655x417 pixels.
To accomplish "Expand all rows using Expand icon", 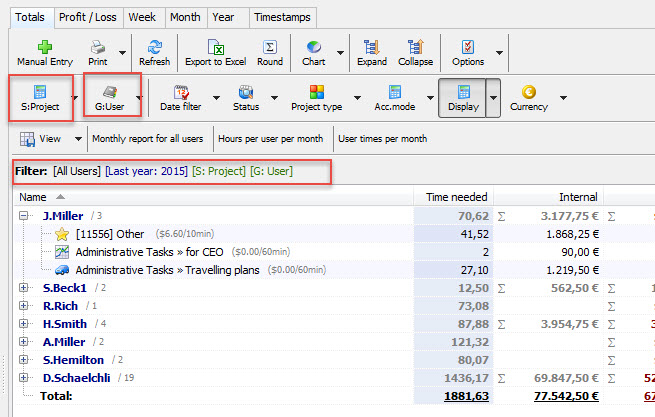I will click(x=371, y=47).
